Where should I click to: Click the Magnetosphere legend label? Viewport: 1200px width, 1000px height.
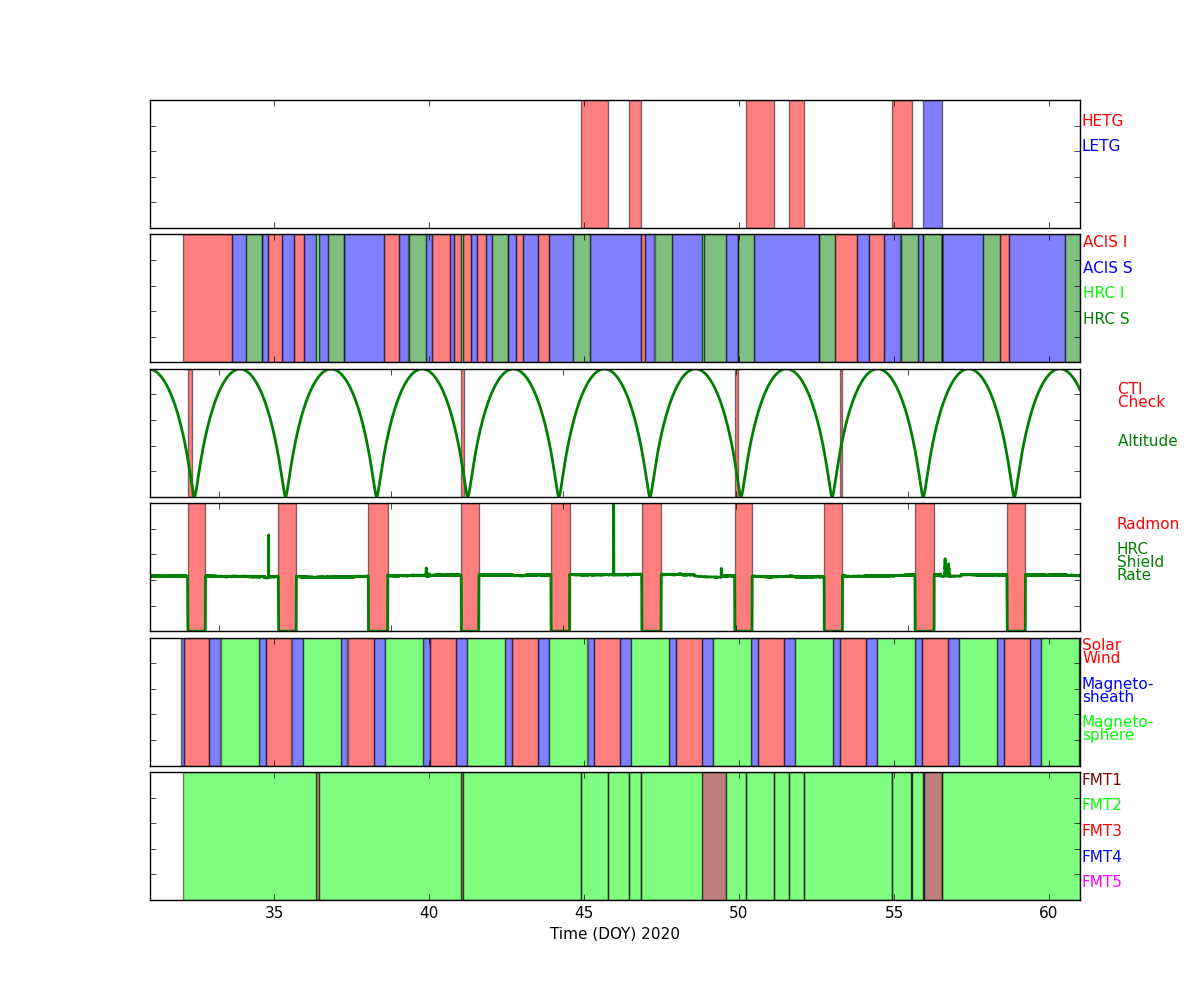click(x=1117, y=729)
